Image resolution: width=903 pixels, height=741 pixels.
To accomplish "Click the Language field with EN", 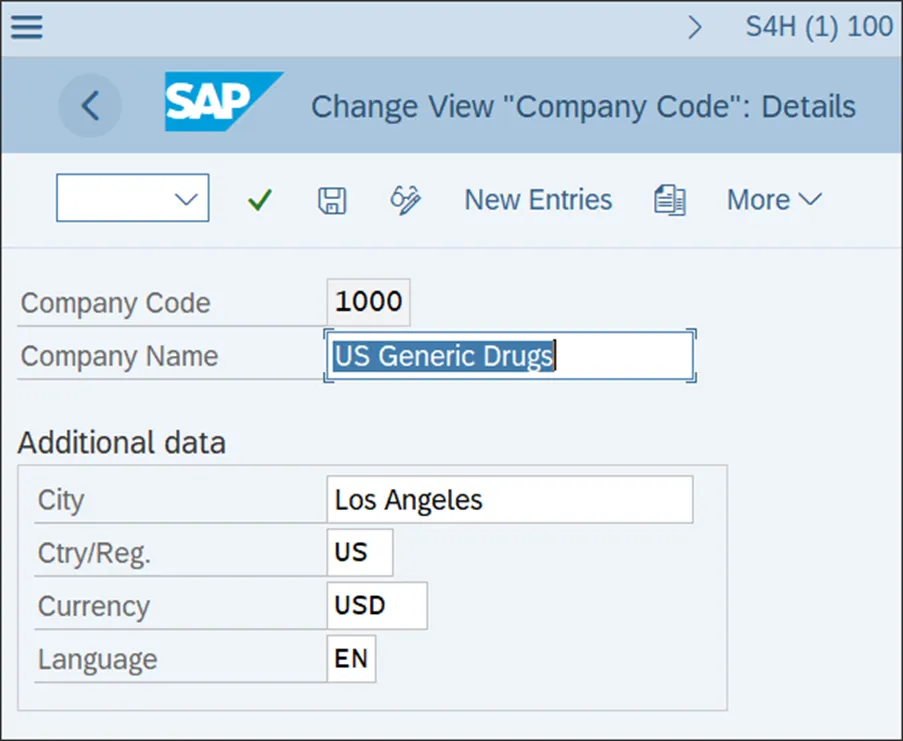I will pyautogui.click(x=351, y=659).
